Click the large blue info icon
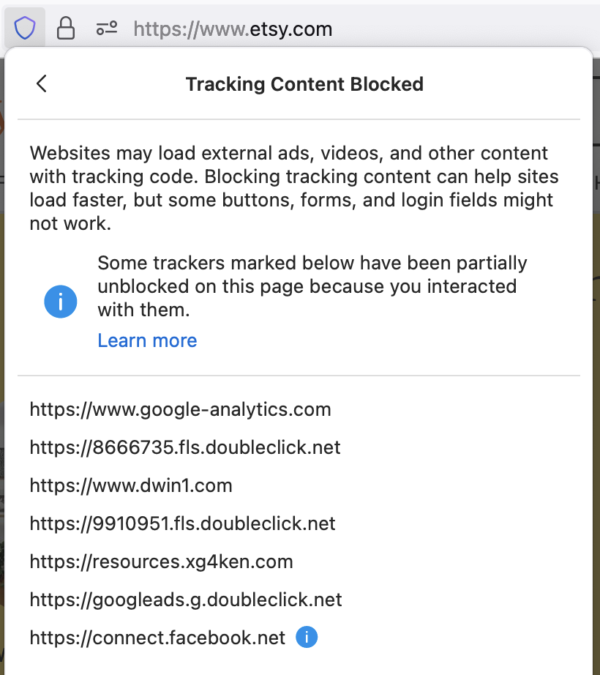The width and height of the screenshot is (600, 675). 60,301
